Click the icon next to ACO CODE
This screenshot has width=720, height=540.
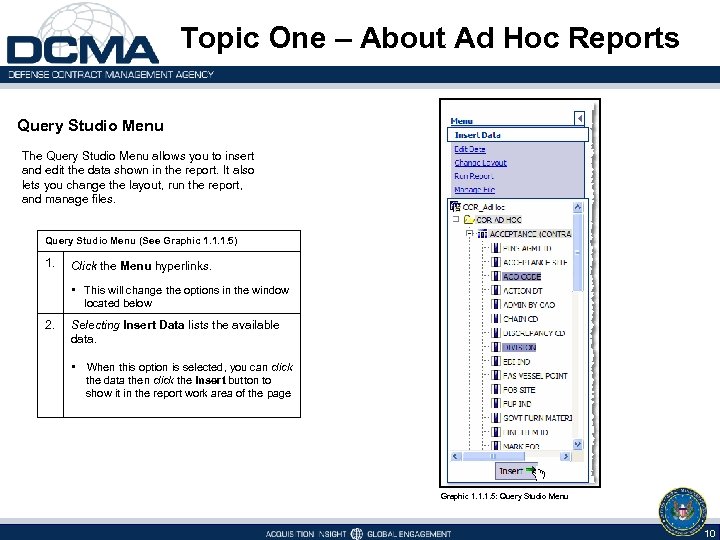click(496, 276)
